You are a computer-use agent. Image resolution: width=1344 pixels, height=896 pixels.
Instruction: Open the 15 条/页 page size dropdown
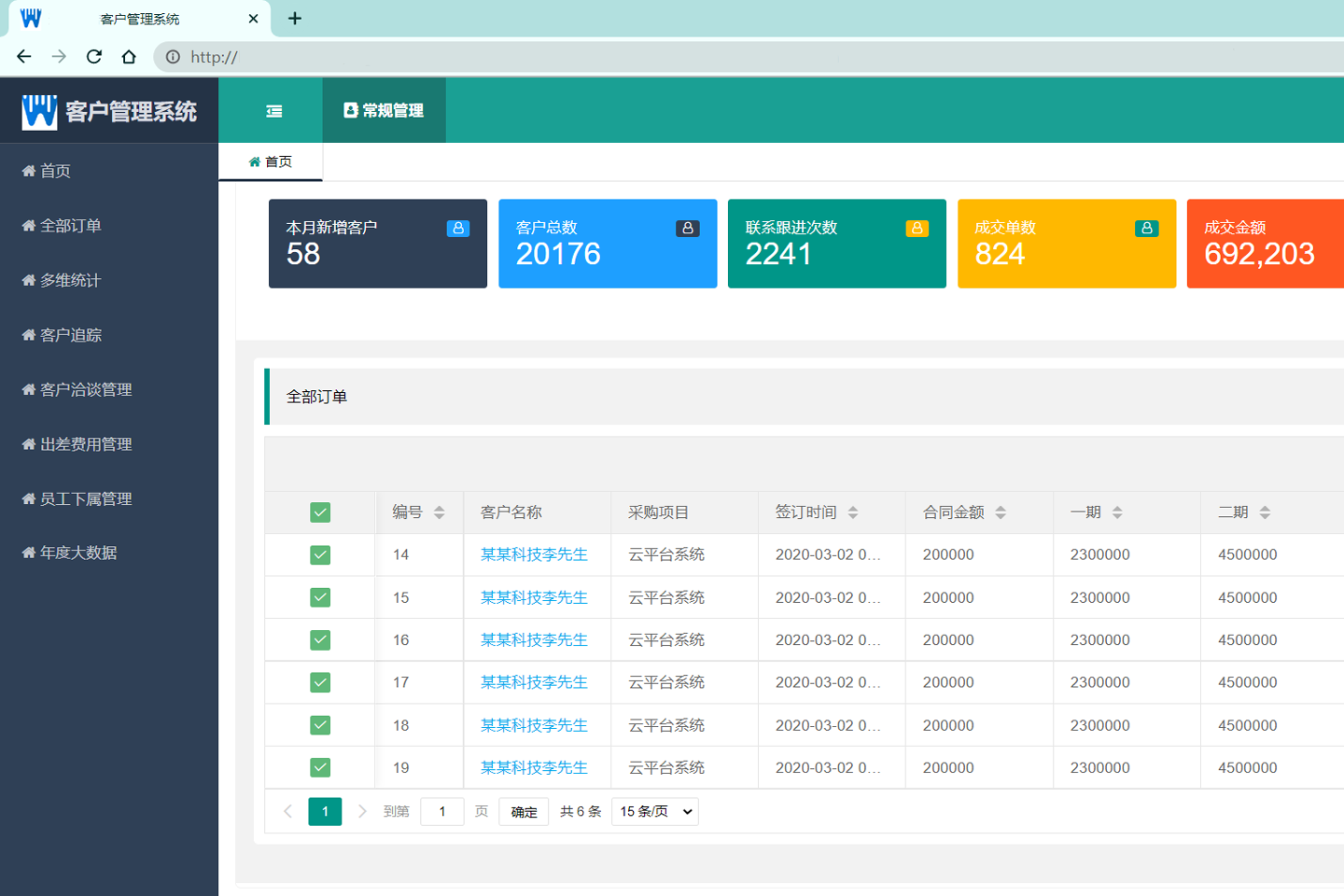point(655,812)
